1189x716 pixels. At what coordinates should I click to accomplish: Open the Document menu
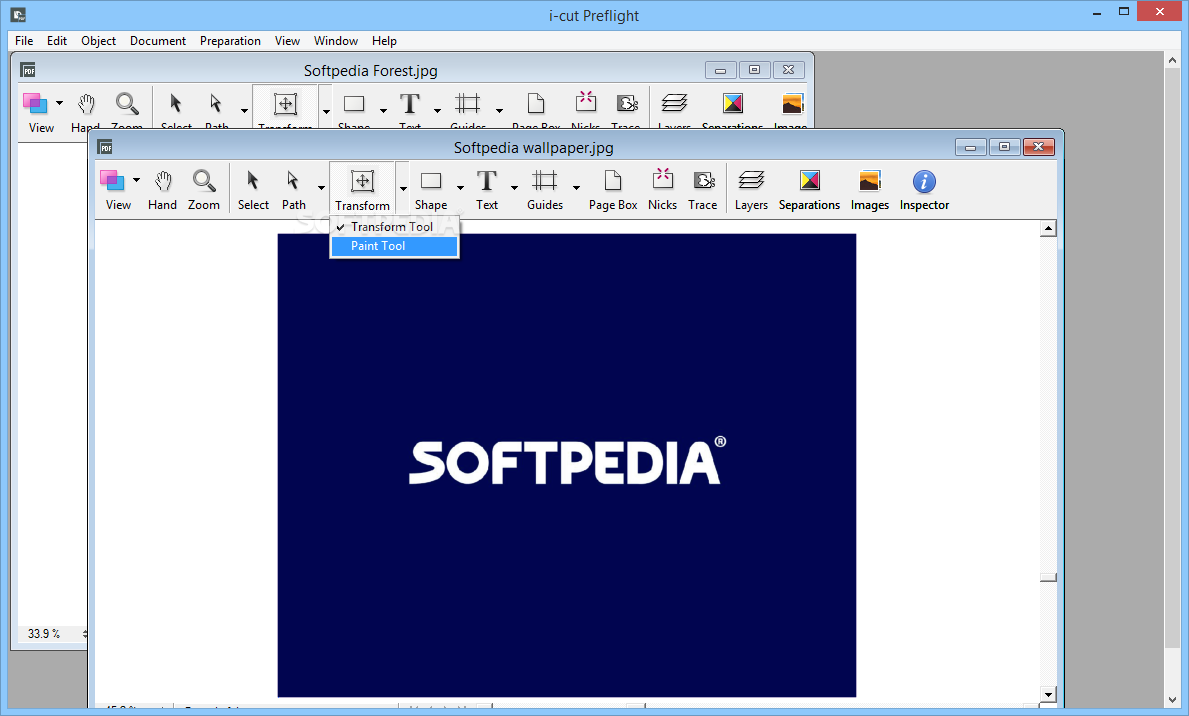coord(158,41)
